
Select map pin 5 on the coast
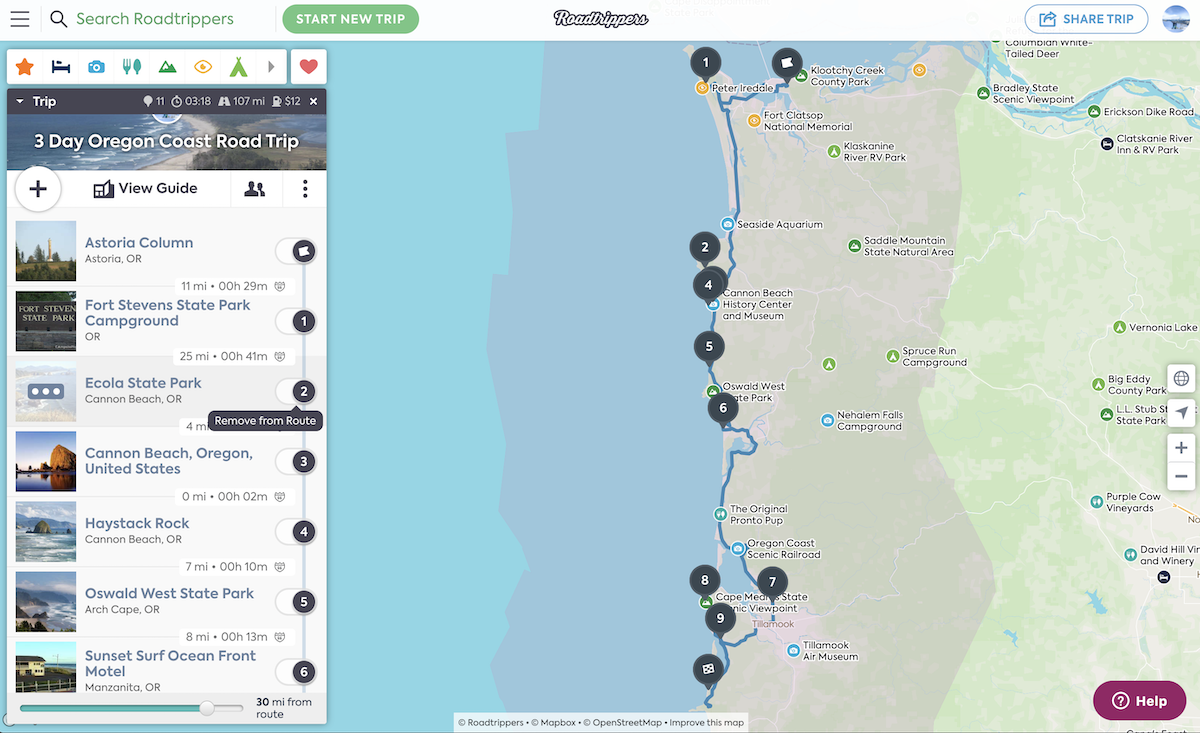click(x=709, y=348)
